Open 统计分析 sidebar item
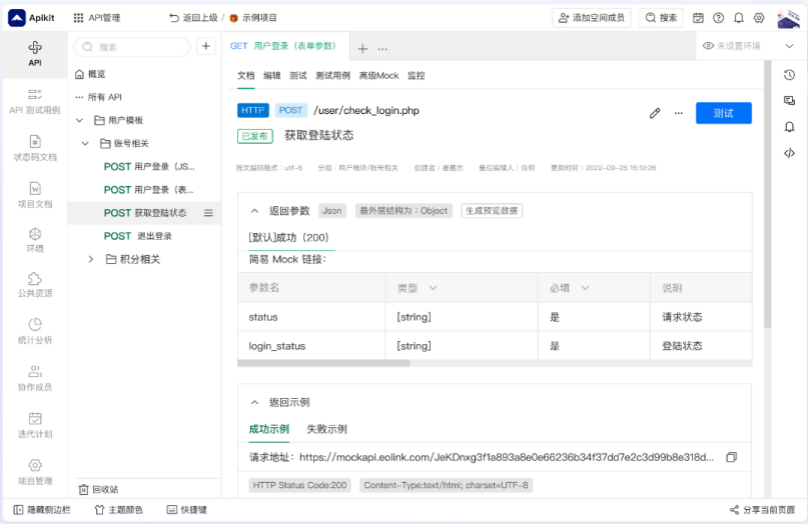The width and height of the screenshot is (810, 526). pos(35,331)
